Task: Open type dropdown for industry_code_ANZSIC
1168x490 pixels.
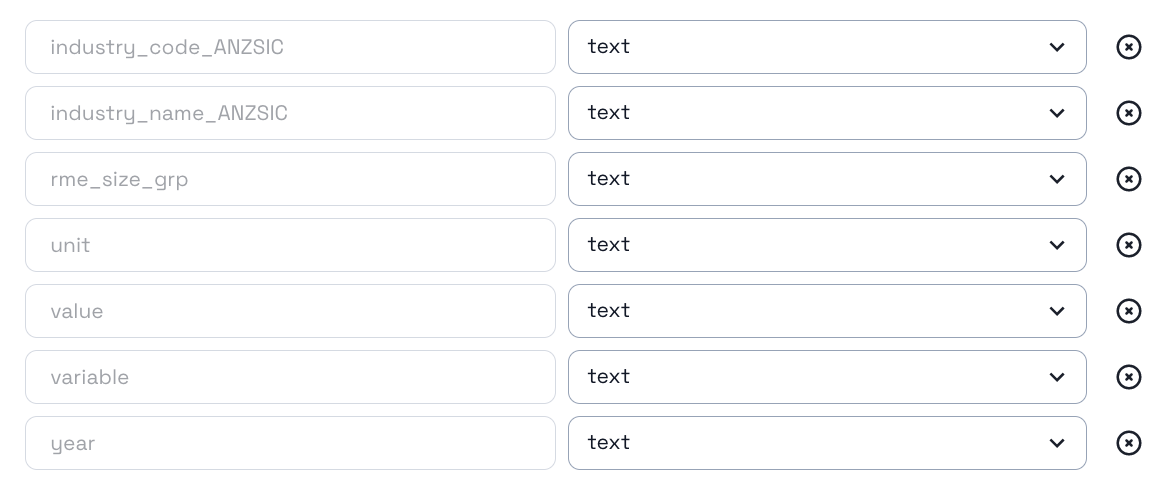Action: (x=826, y=47)
